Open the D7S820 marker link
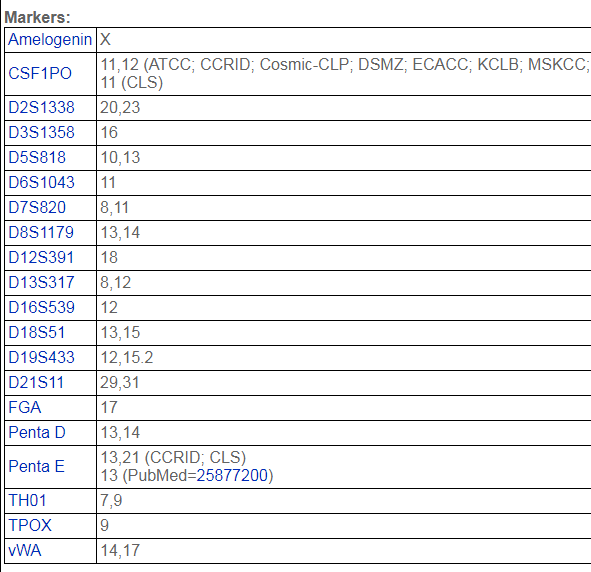This screenshot has width=591, height=572. click(37, 207)
